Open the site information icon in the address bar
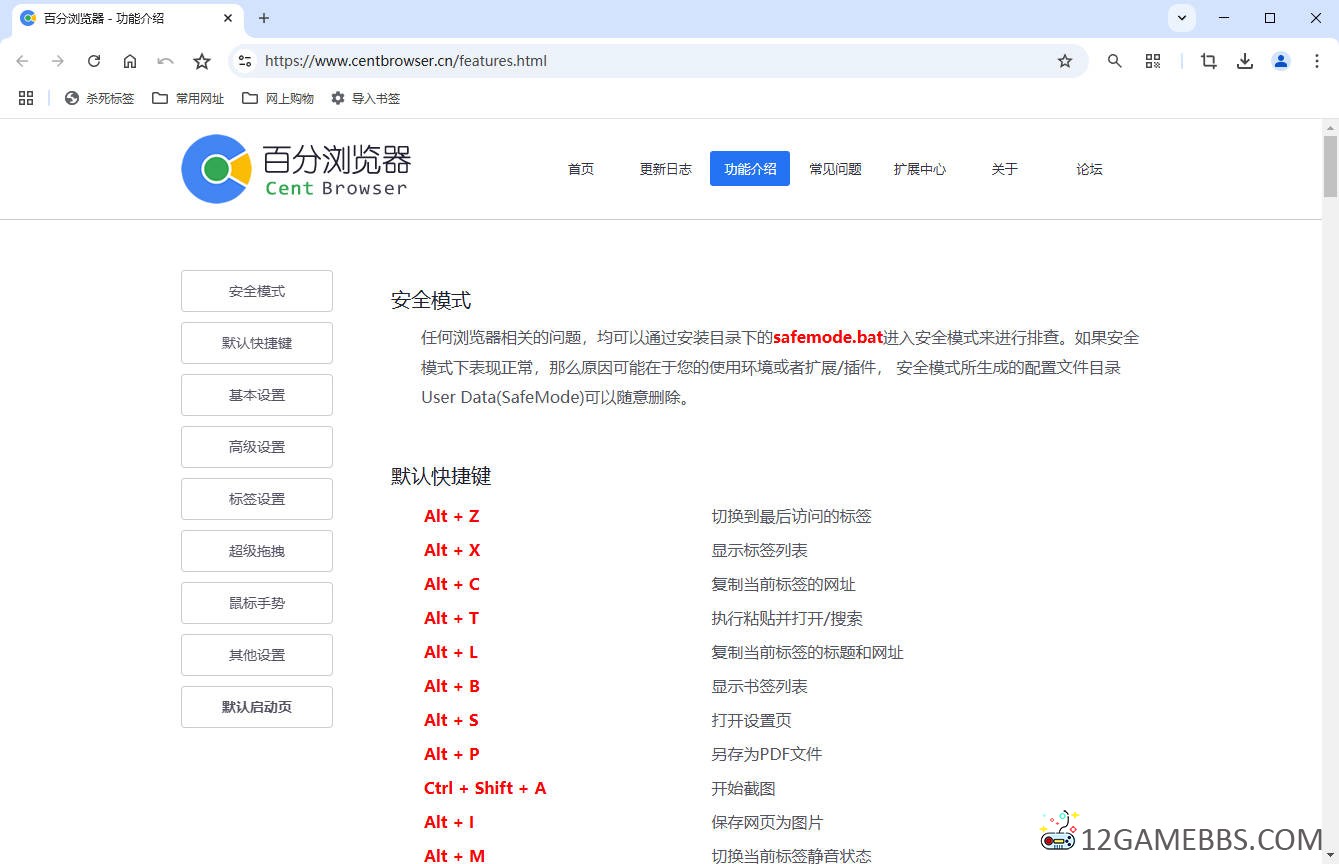 coord(245,61)
